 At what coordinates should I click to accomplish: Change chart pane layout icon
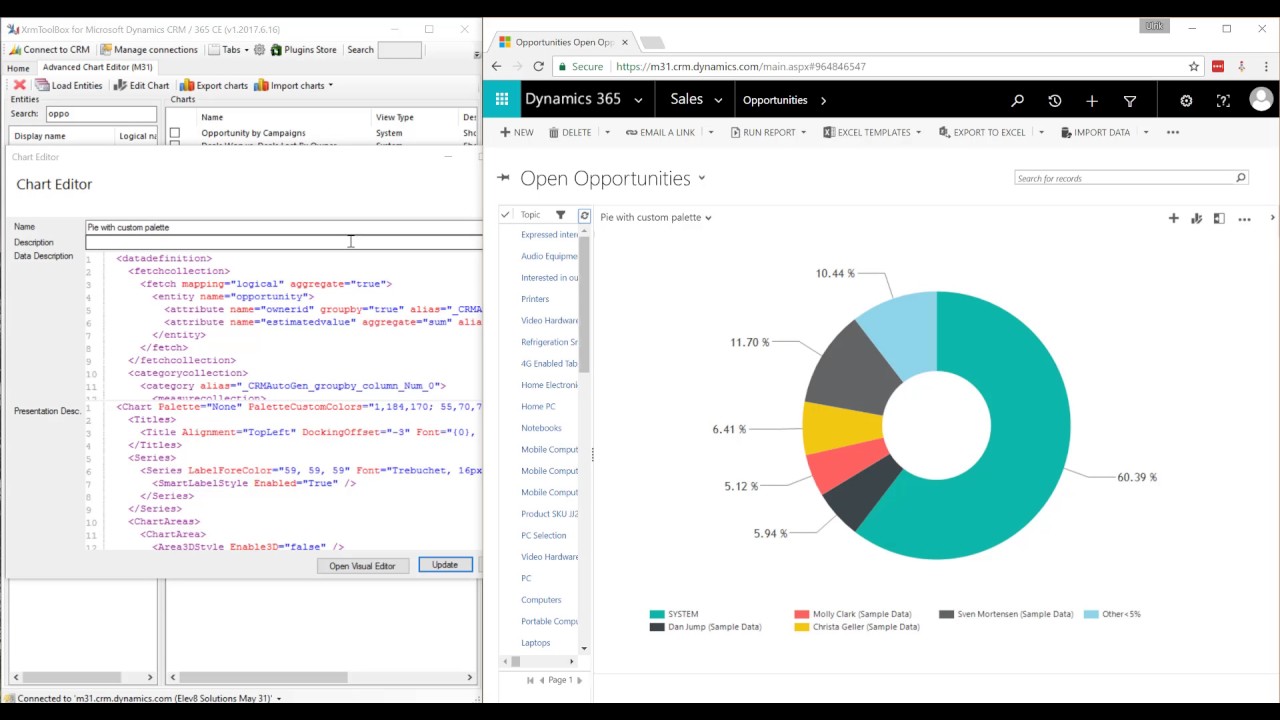click(1219, 218)
